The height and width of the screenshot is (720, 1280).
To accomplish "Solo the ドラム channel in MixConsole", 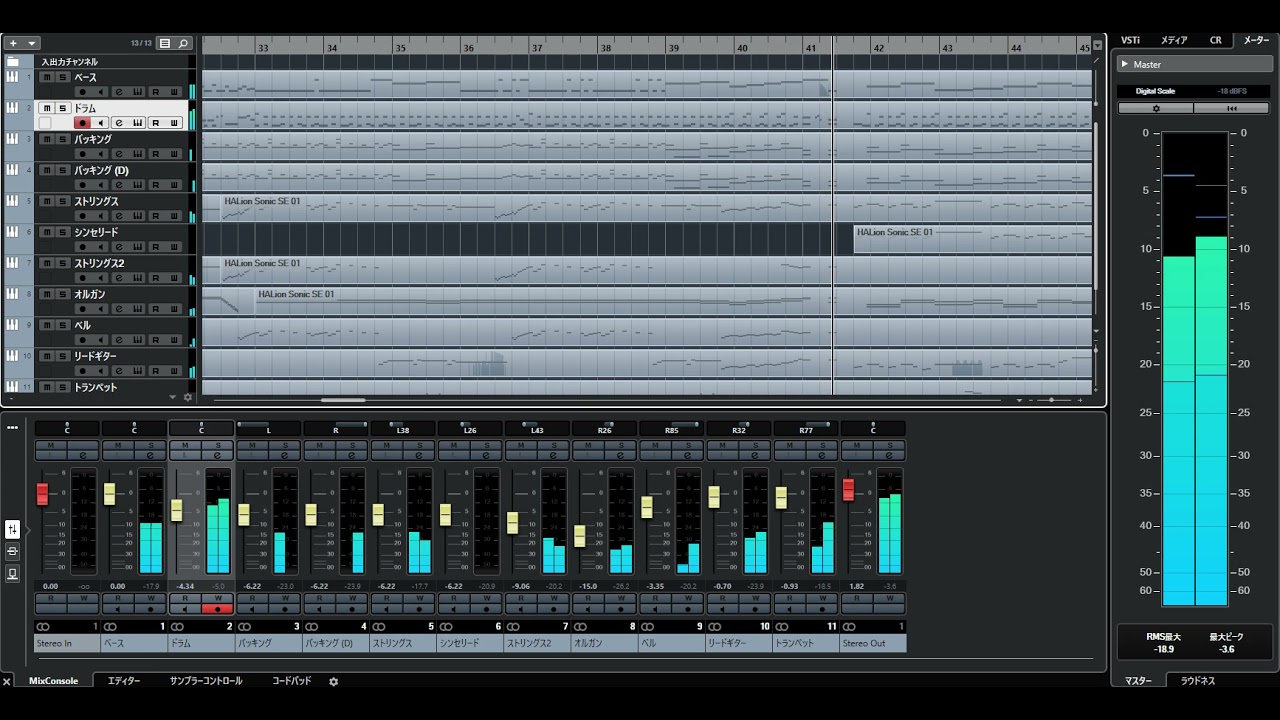I will click(217, 444).
